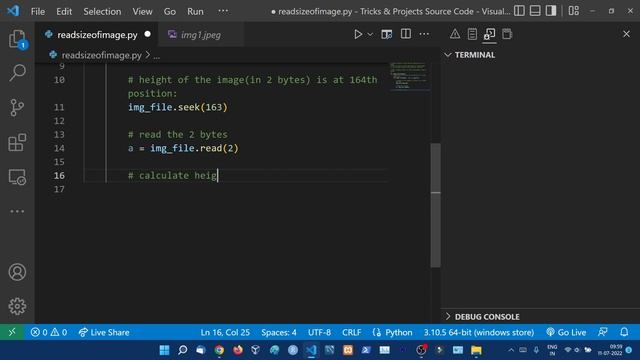Show additional views ellipsis in activity bar

pos(17,211)
